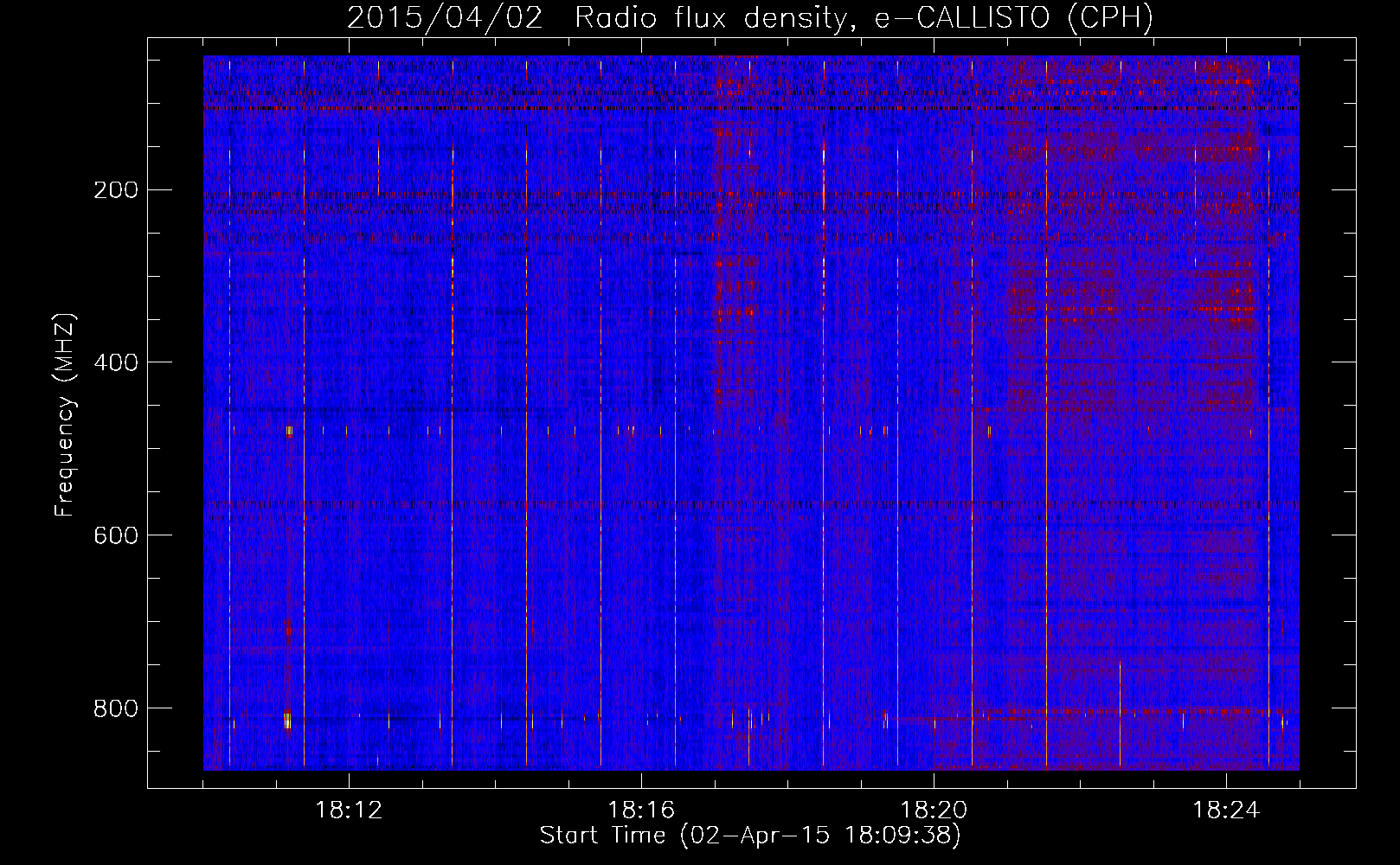Click the "400" frequency tick label
1400x865 pixels.
116,362
